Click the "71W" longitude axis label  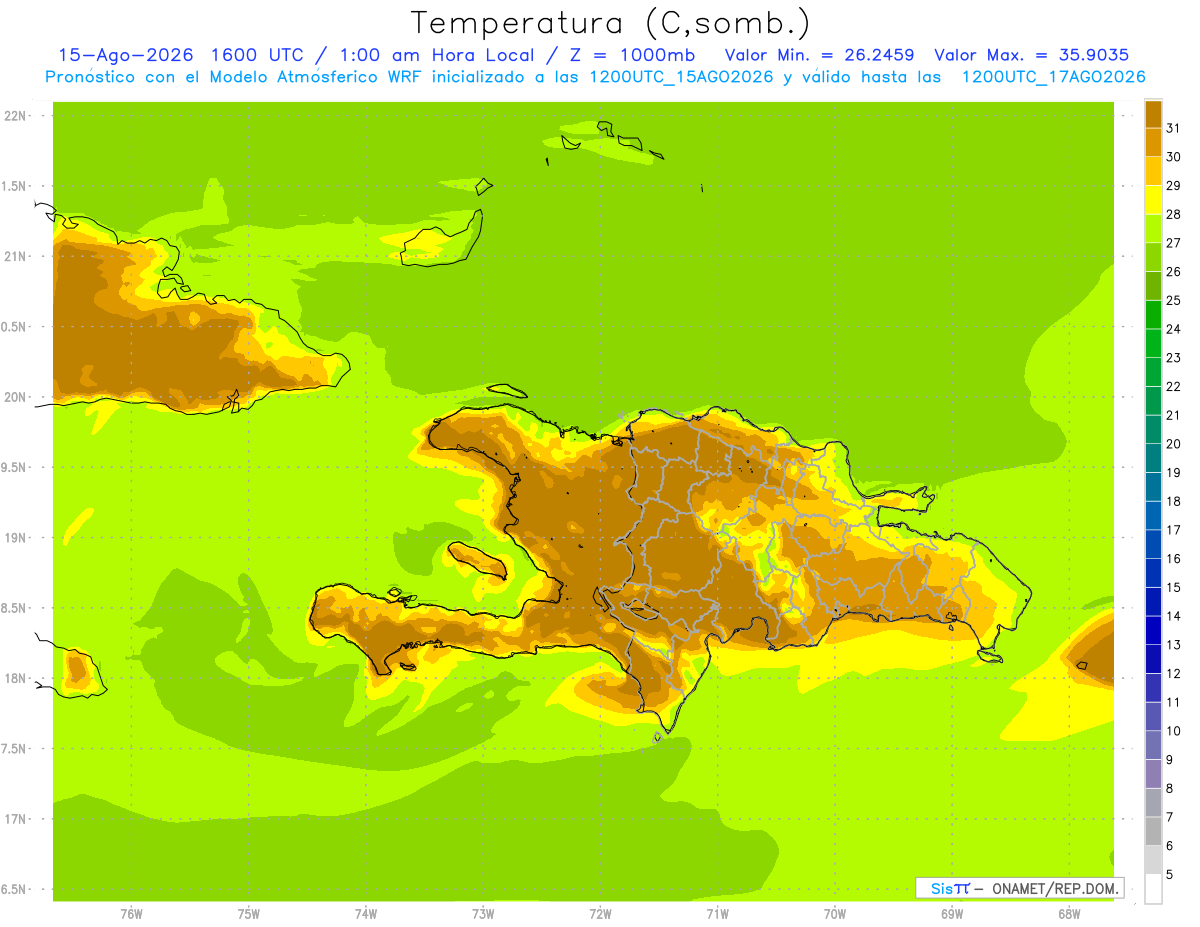click(717, 914)
